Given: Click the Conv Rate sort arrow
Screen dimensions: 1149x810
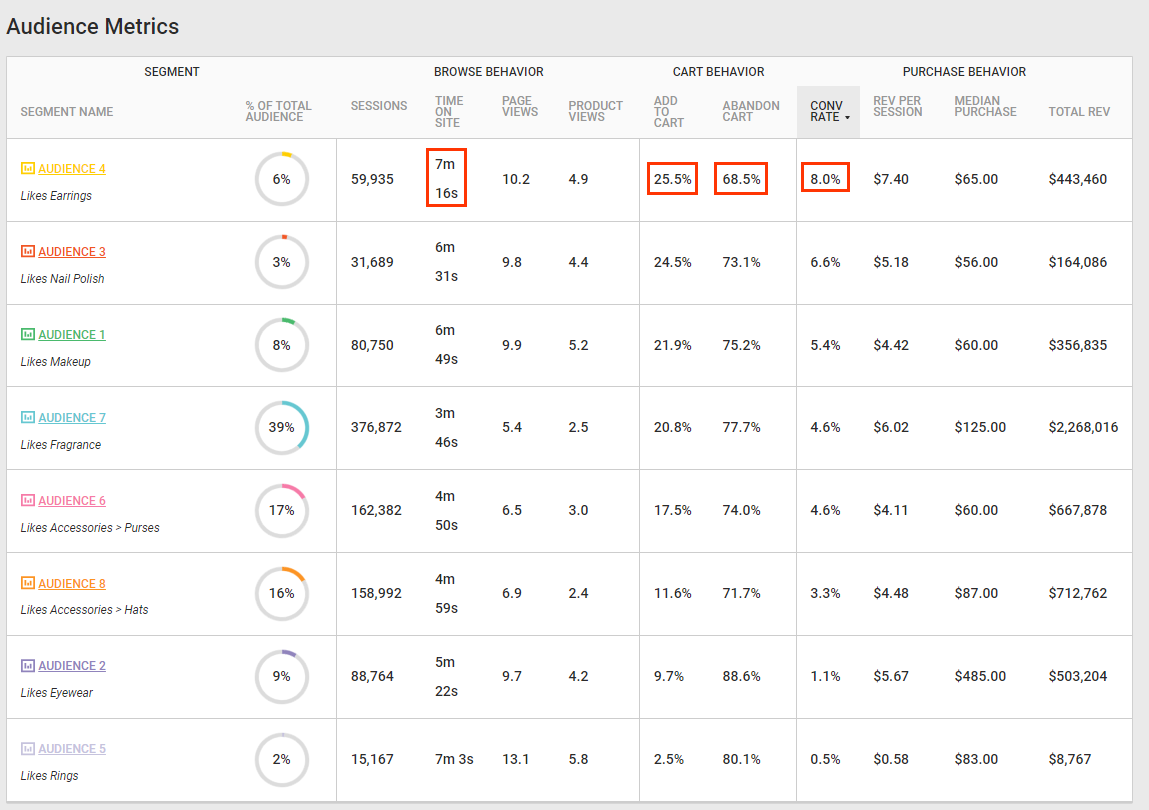Looking at the screenshot, I should 848,118.
